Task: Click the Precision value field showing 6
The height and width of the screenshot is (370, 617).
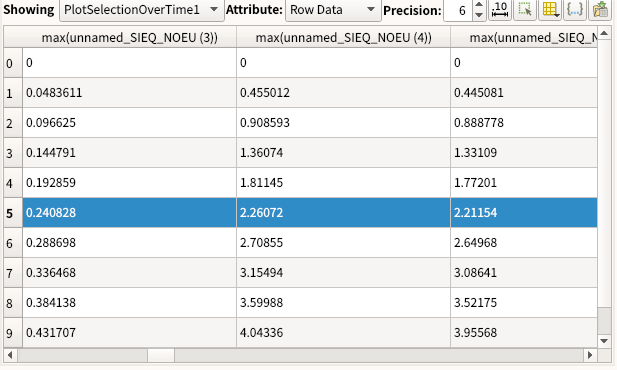Action: [459, 10]
